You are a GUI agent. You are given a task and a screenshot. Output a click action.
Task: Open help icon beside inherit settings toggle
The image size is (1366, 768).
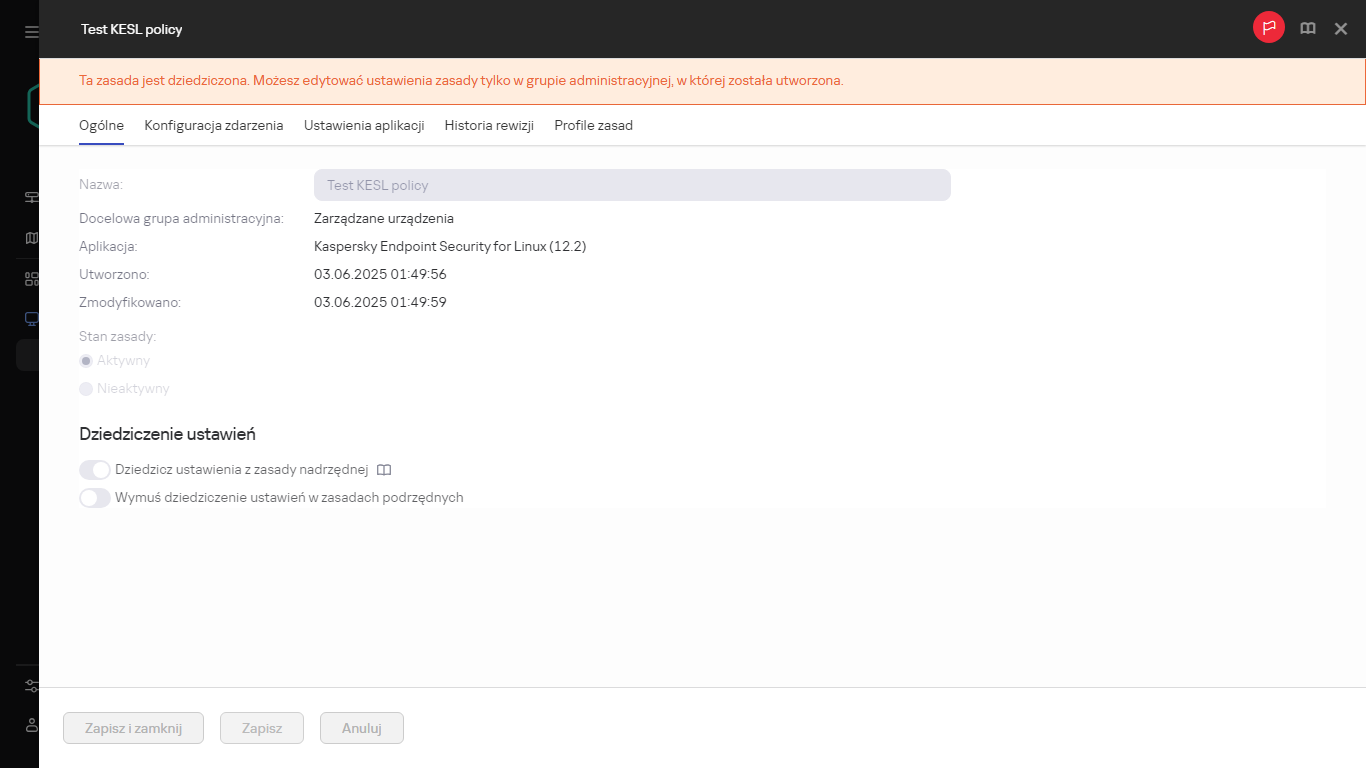pyautogui.click(x=384, y=470)
